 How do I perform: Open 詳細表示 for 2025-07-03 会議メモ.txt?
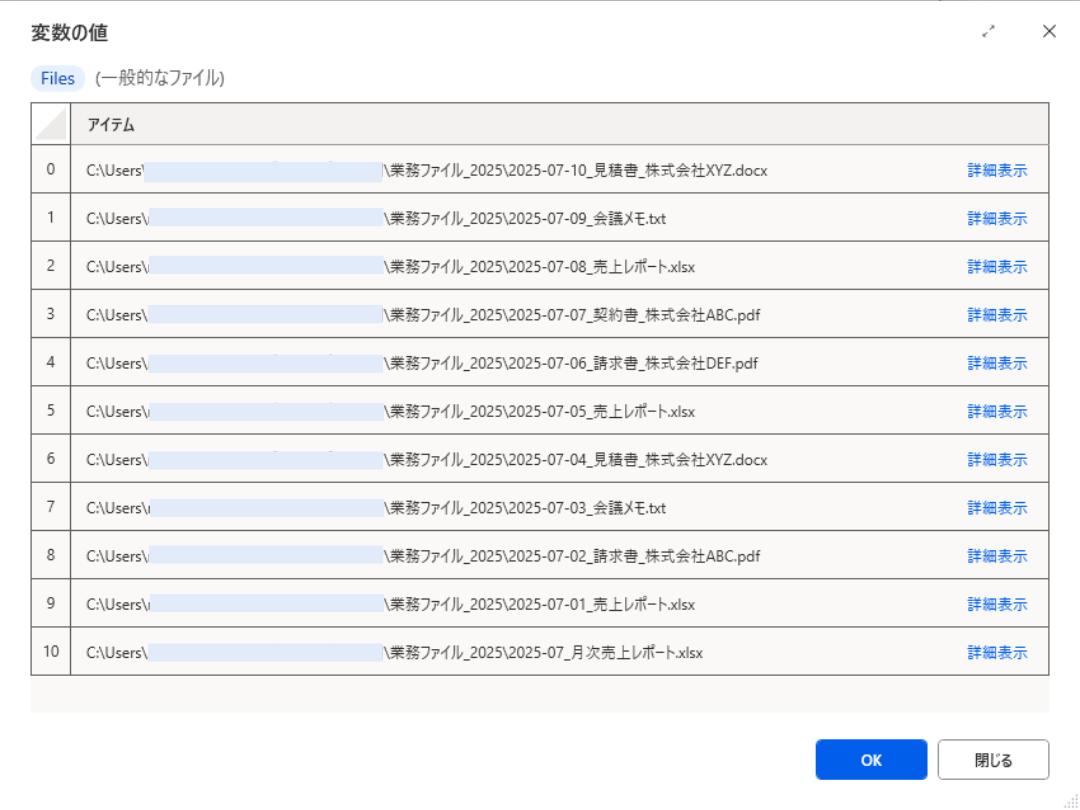click(997, 508)
